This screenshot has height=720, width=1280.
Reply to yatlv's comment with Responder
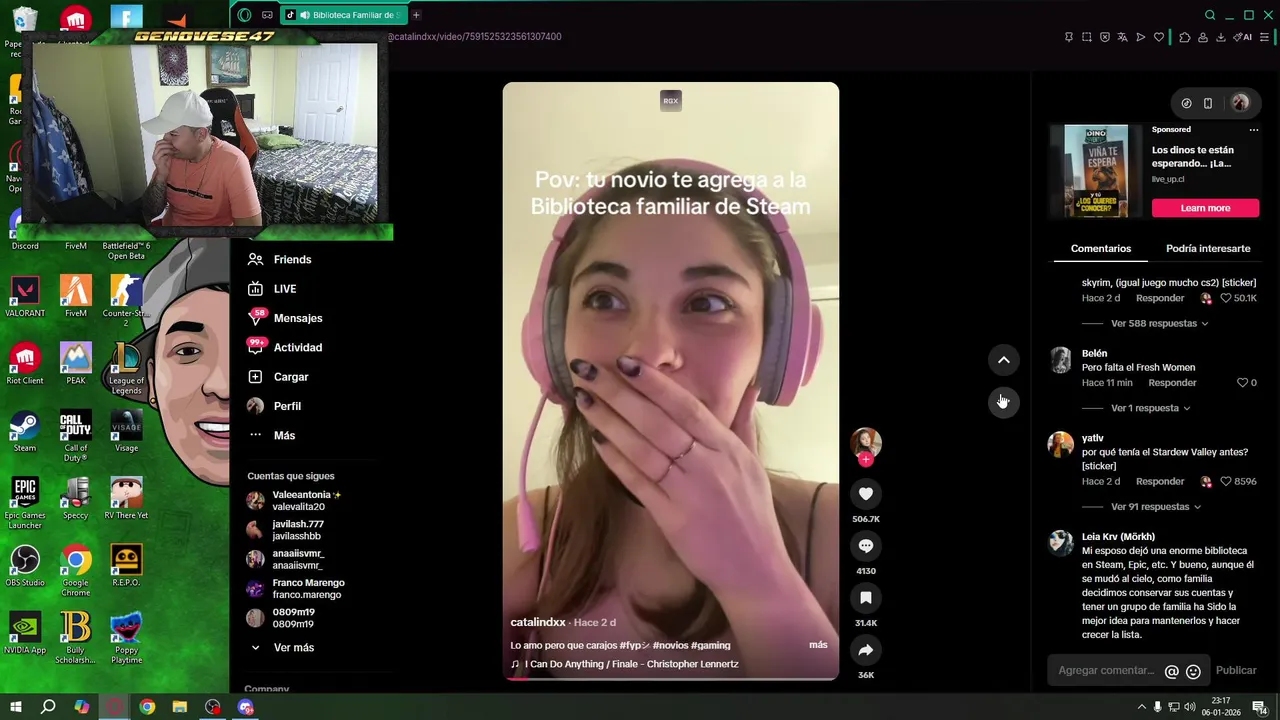tap(1160, 481)
